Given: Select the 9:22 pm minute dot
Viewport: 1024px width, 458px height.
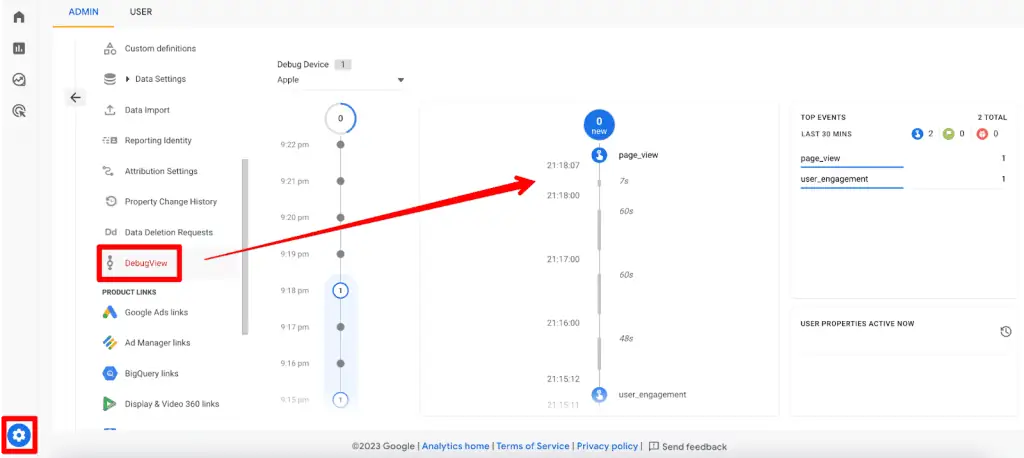Looking at the screenshot, I should [x=340, y=144].
